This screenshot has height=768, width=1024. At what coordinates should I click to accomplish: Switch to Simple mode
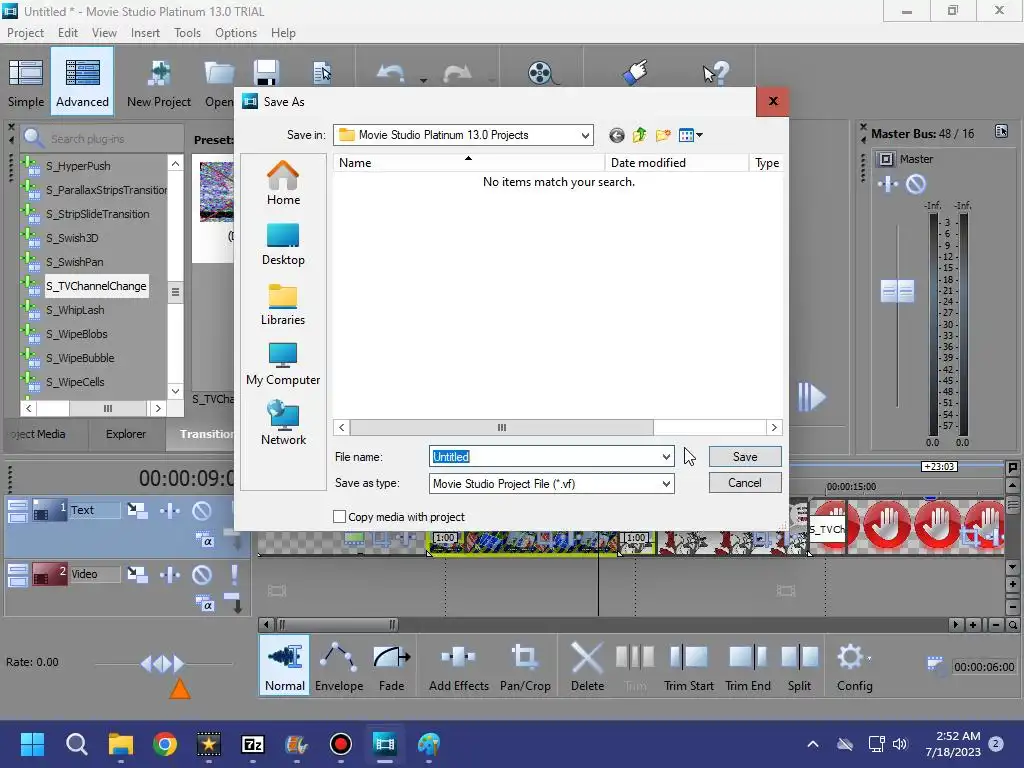26,83
